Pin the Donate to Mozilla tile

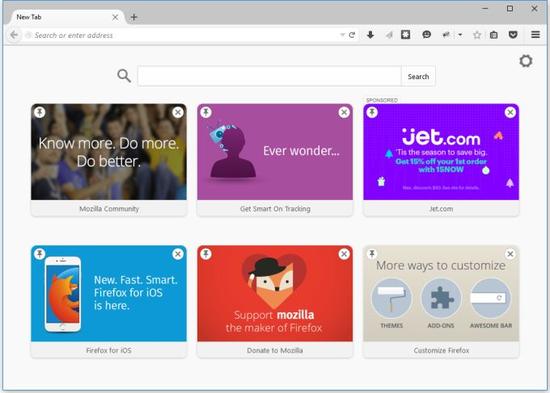206,254
